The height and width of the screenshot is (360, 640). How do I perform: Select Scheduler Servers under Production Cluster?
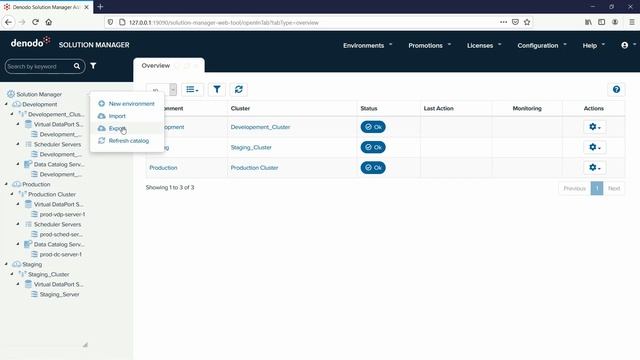[58, 224]
